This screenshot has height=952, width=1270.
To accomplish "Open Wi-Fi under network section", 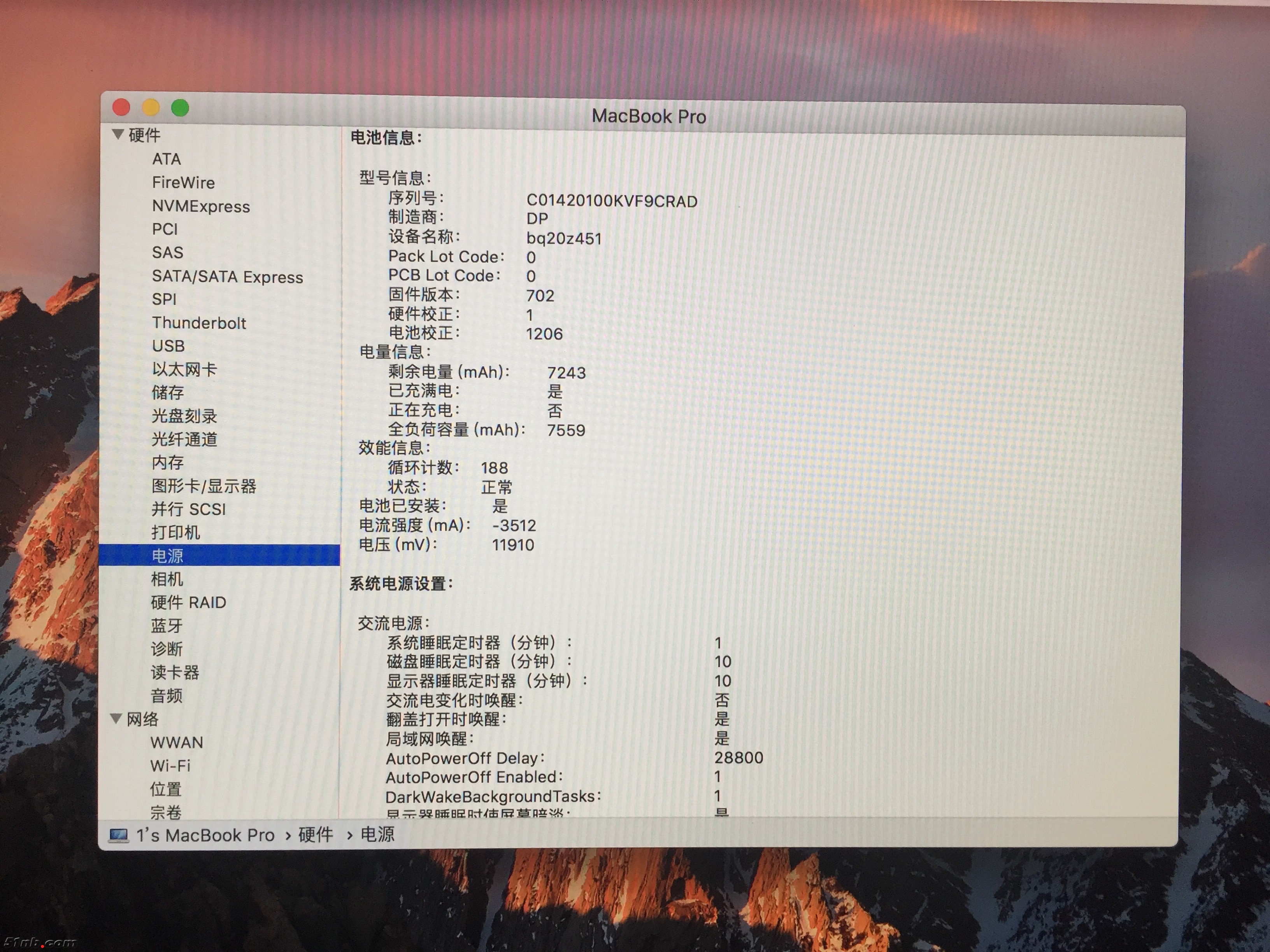I will 170,765.
